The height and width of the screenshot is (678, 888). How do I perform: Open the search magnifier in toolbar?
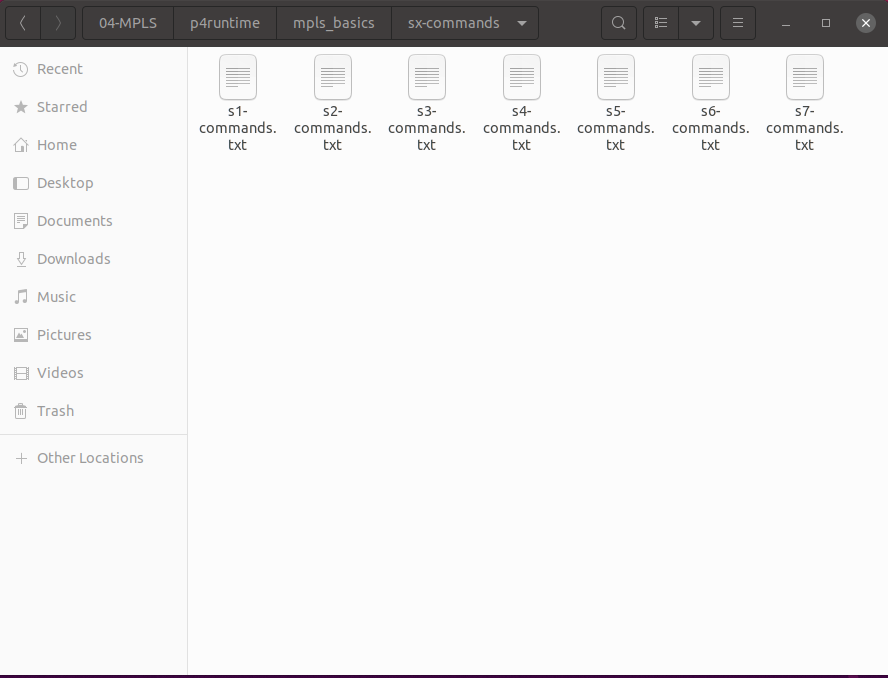[x=619, y=23]
